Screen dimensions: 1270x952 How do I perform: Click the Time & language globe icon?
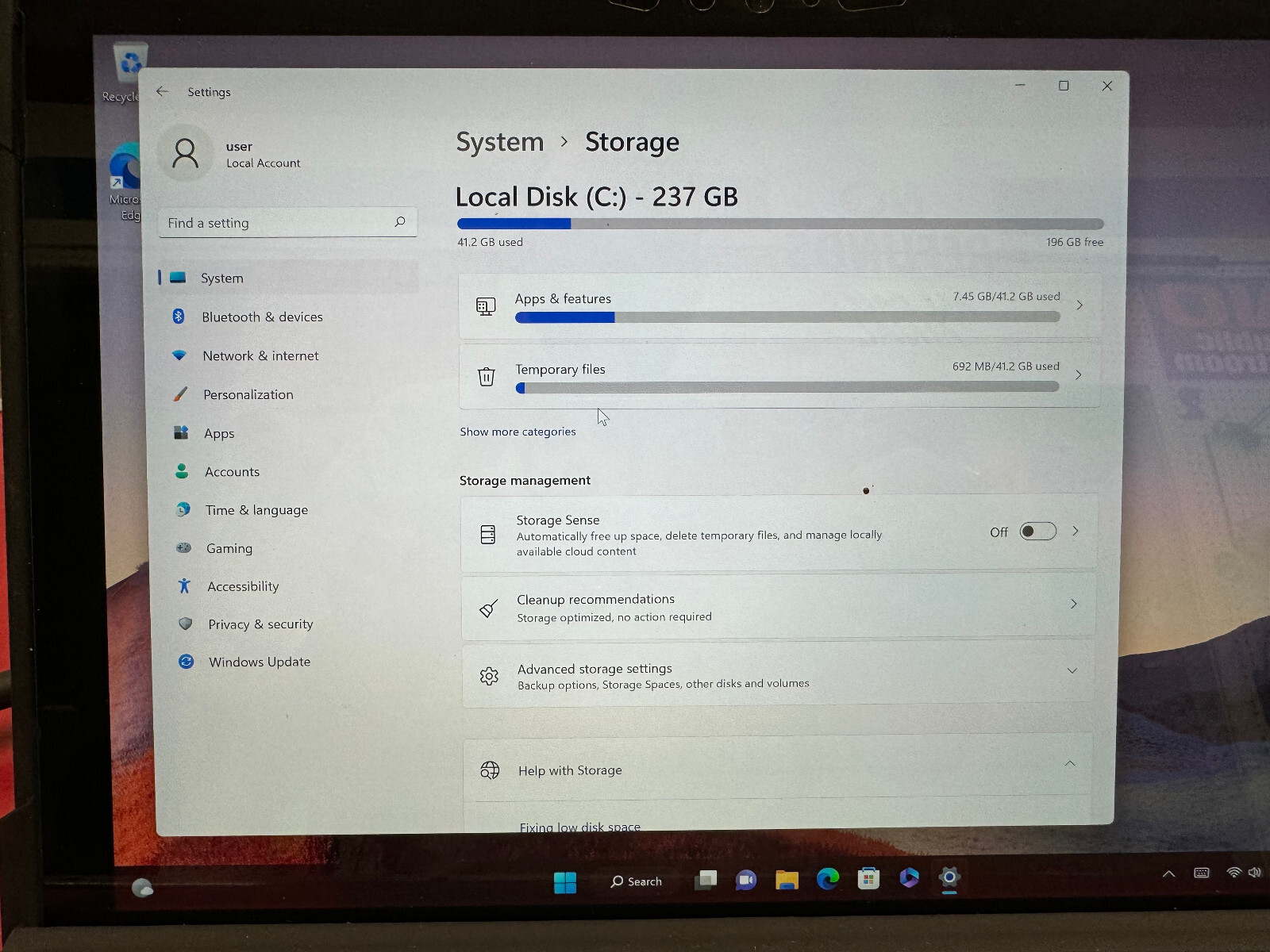pos(183,509)
